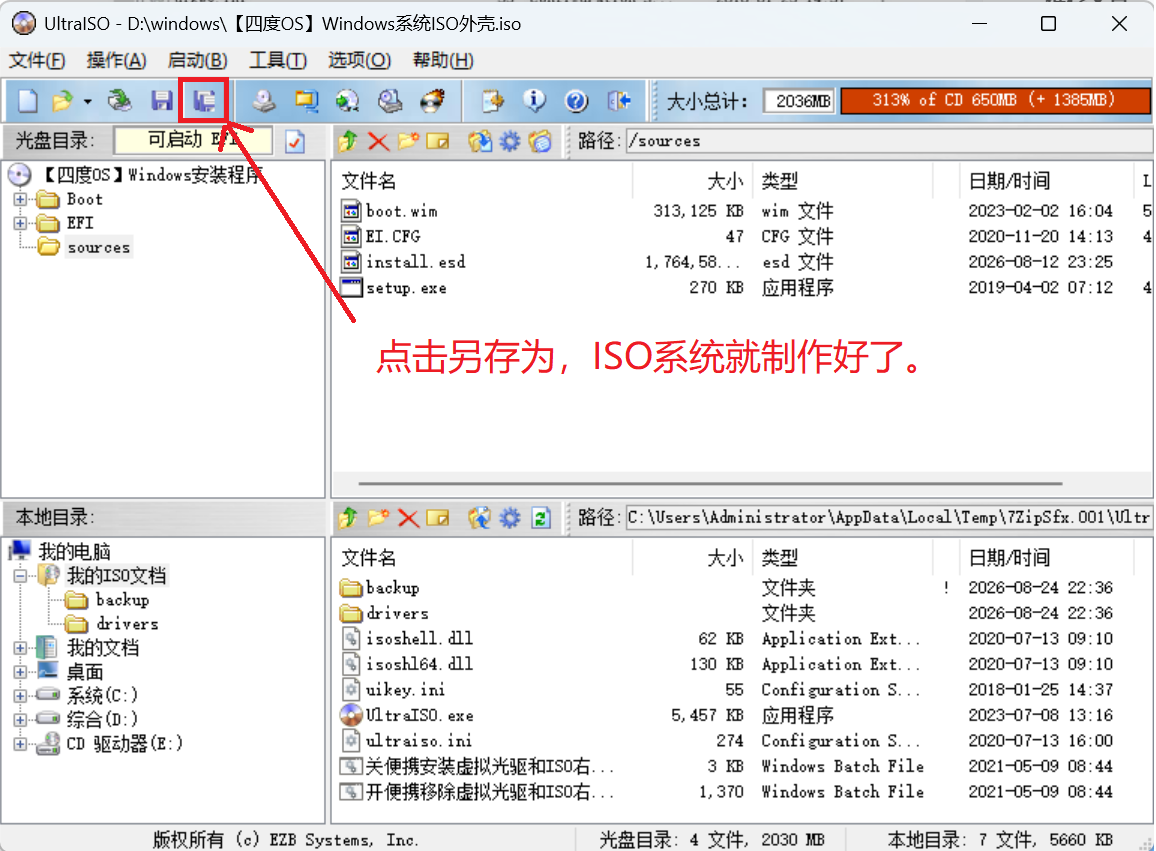1156x851 pixels.
Task: Open the 工具(T) menu
Action: (277, 60)
